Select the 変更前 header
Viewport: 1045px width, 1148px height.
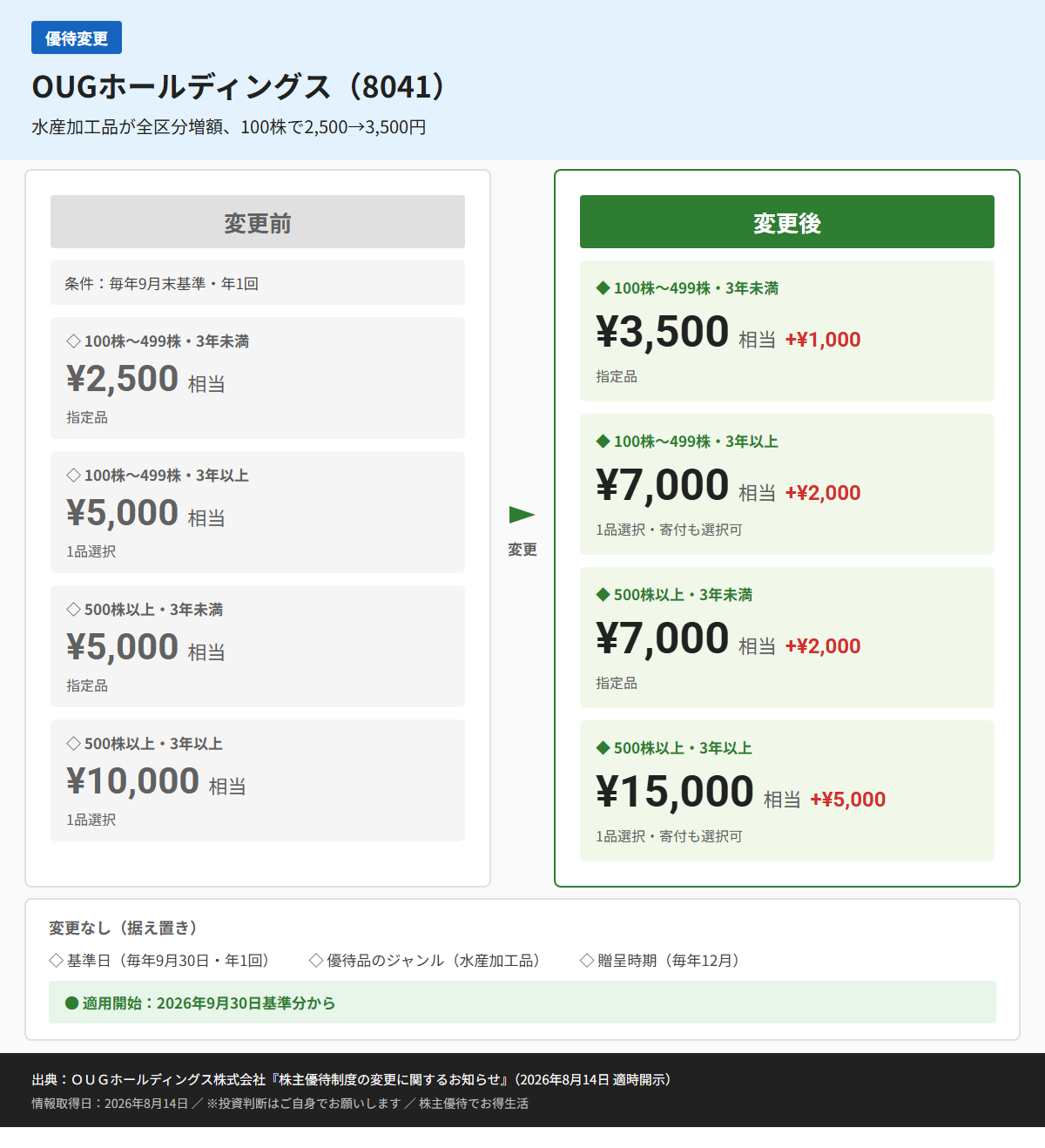pos(258,222)
